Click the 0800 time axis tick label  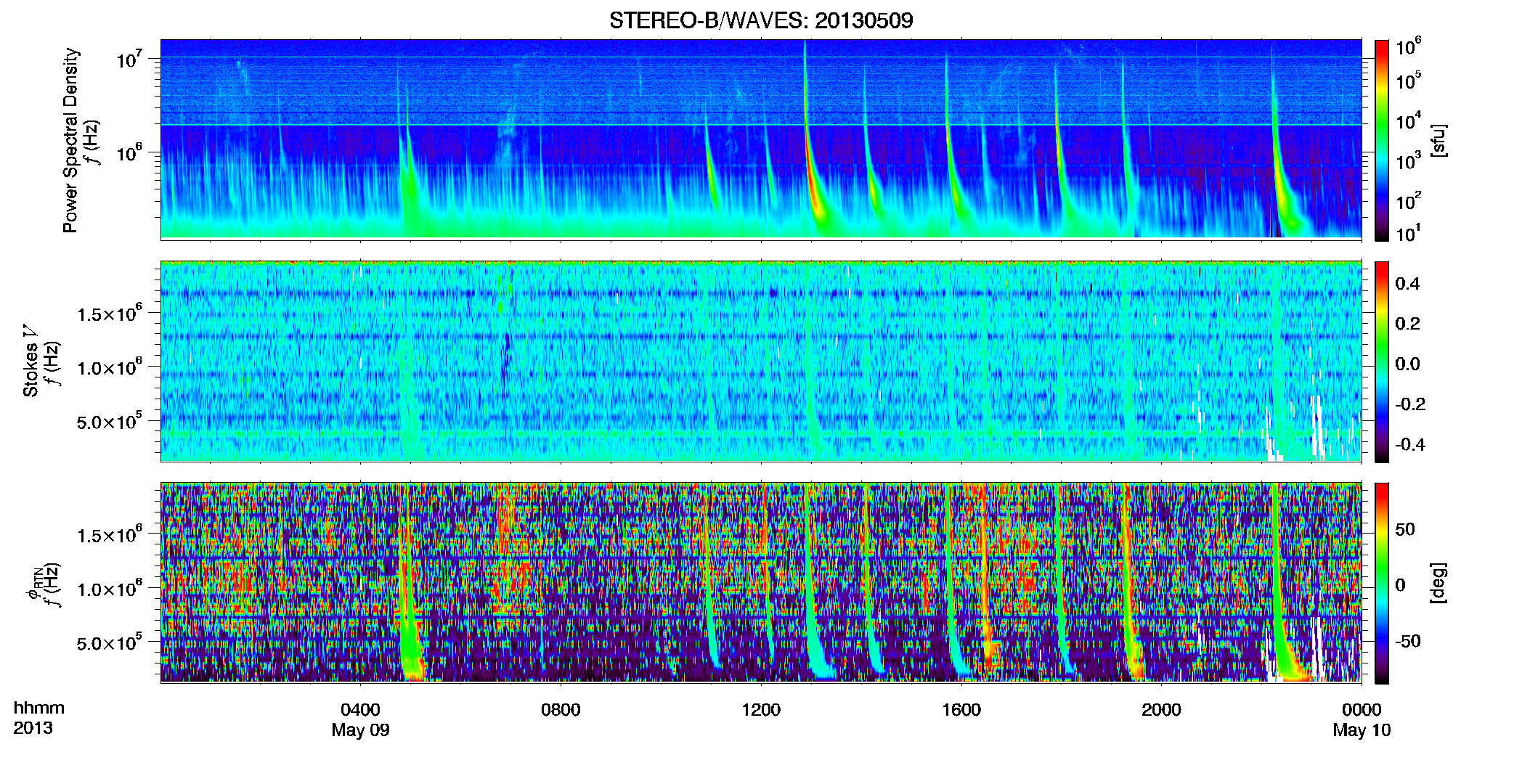point(561,709)
